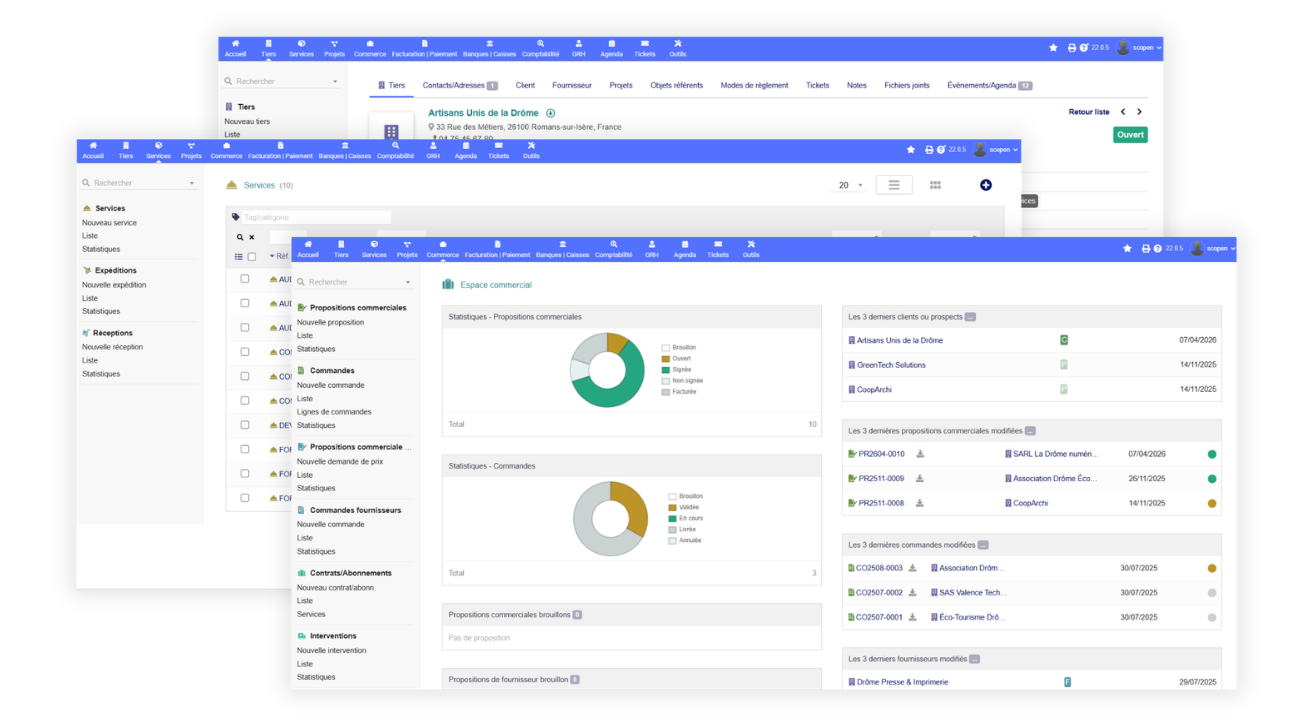Image resolution: width=1314 pixels, height=728 pixels.
Task: Open GRH icon in front Commerce window
Action: point(652,244)
